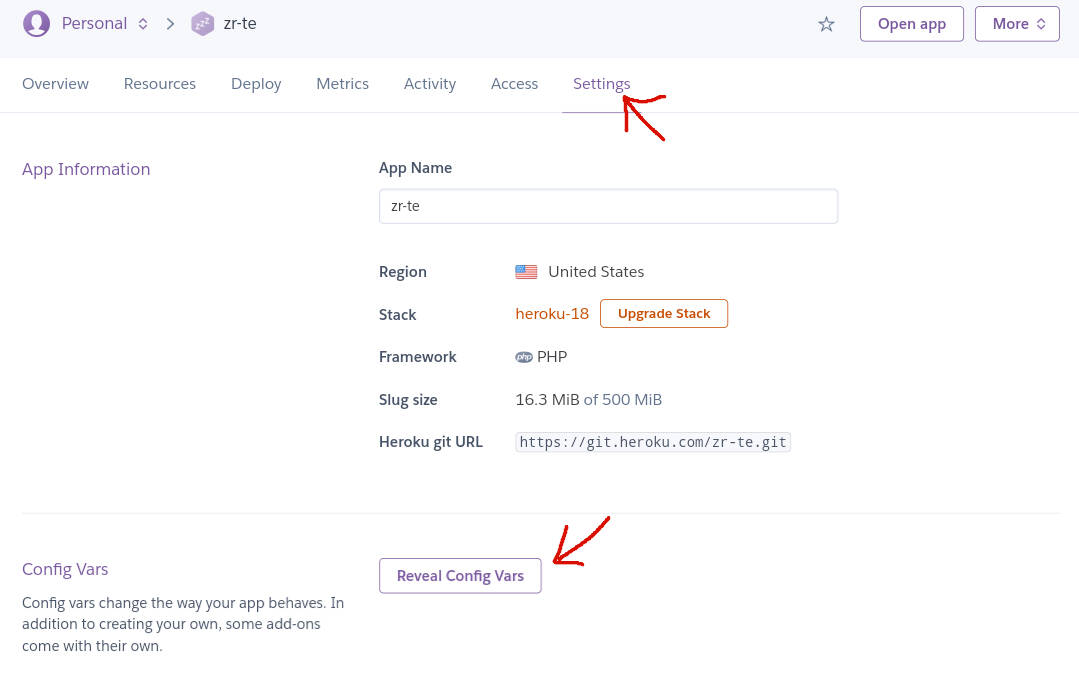
Task: Open the More dropdown menu
Action: coord(1017,24)
